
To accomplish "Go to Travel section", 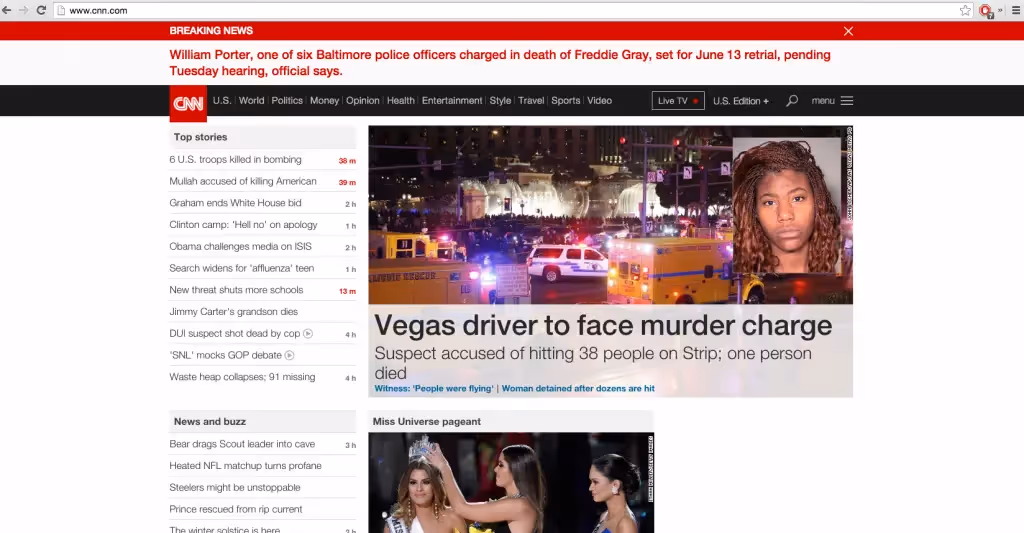I will (x=531, y=101).
